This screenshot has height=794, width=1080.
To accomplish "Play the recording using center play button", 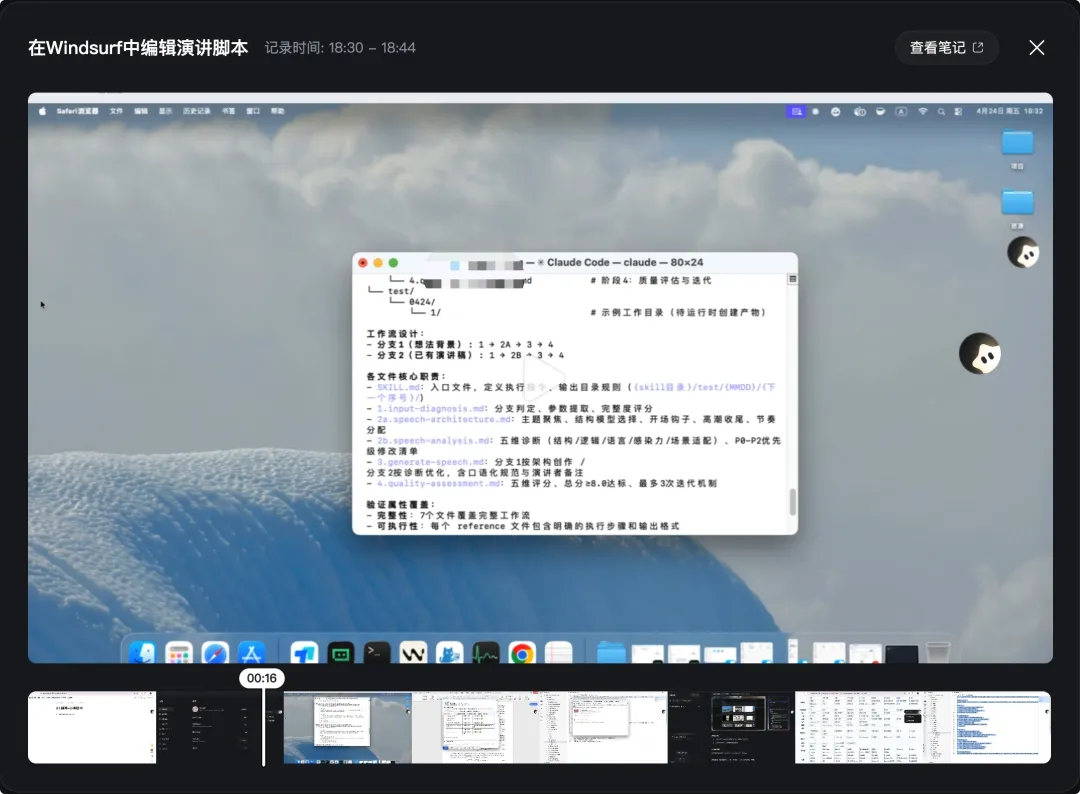I will click(x=540, y=380).
